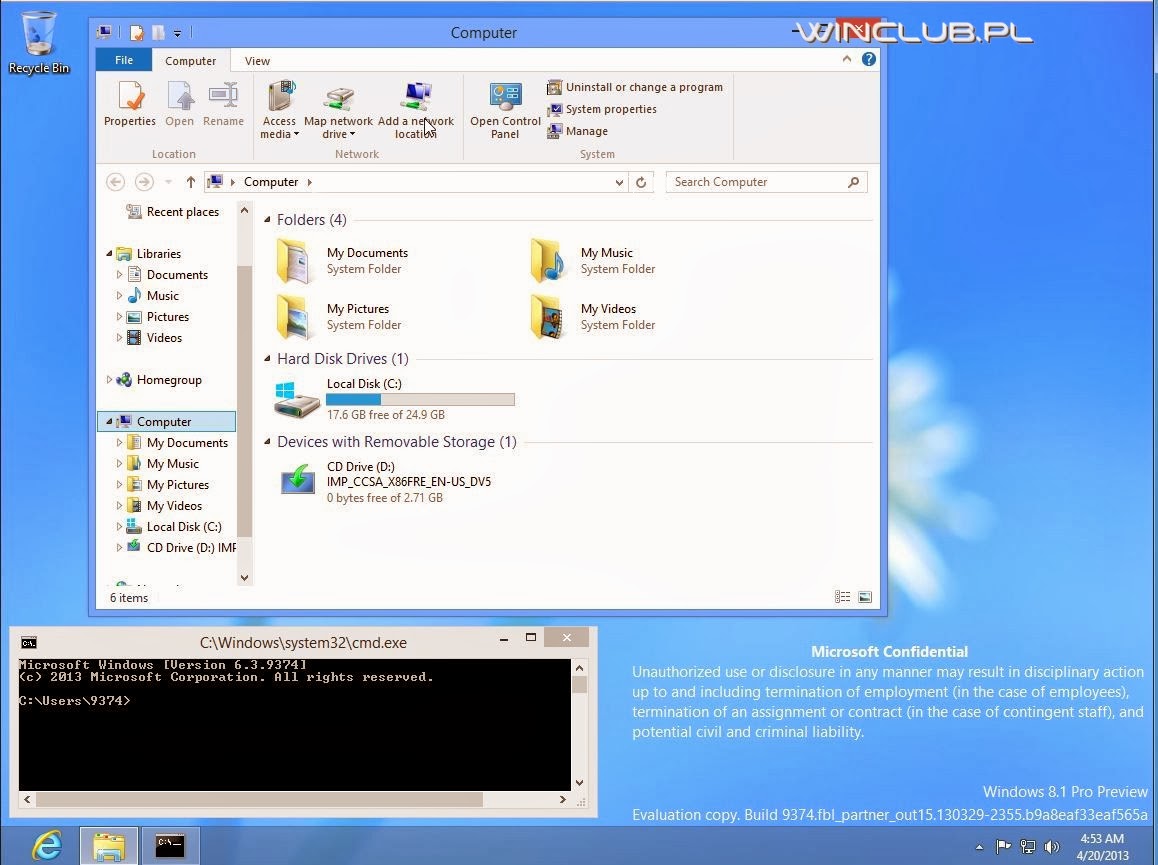Select My Videos folder icon
The height and width of the screenshot is (865, 1158).
tap(547, 317)
